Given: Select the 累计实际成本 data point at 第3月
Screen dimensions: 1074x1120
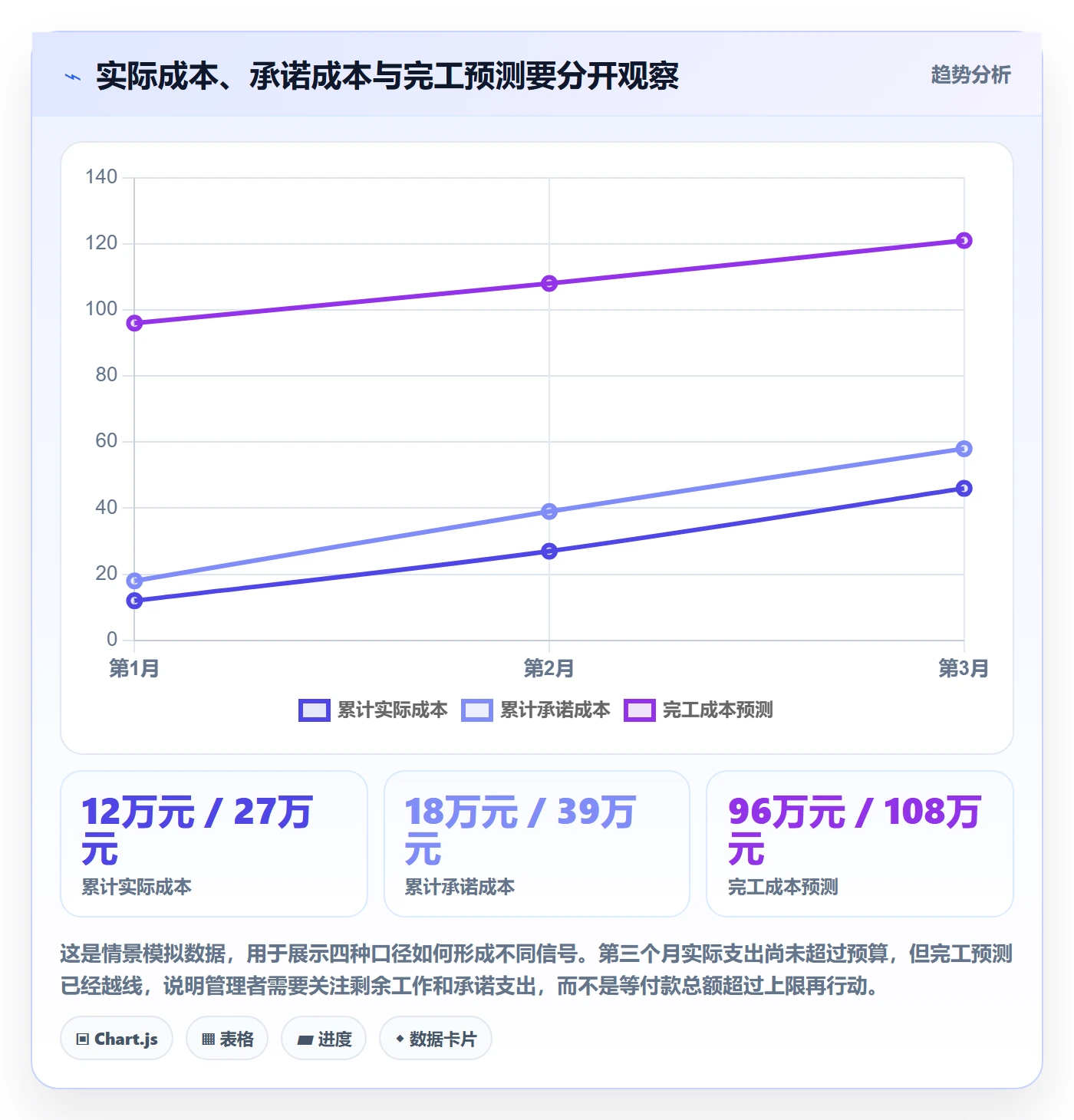Looking at the screenshot, I should [x=964, y=488].
